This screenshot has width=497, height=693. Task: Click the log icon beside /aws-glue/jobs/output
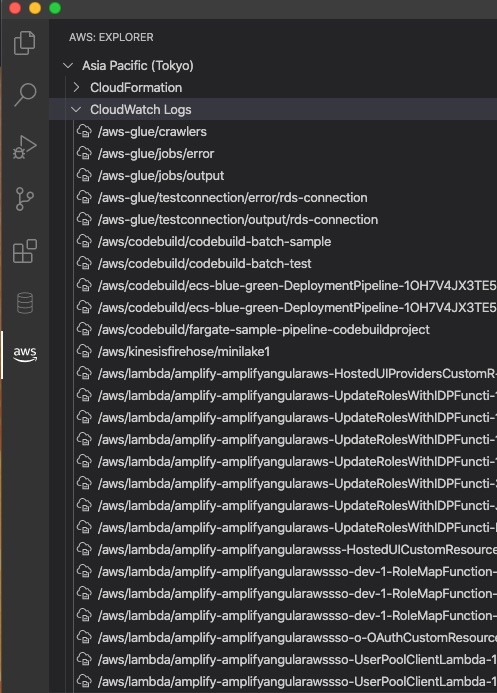(x=84, y=175)
